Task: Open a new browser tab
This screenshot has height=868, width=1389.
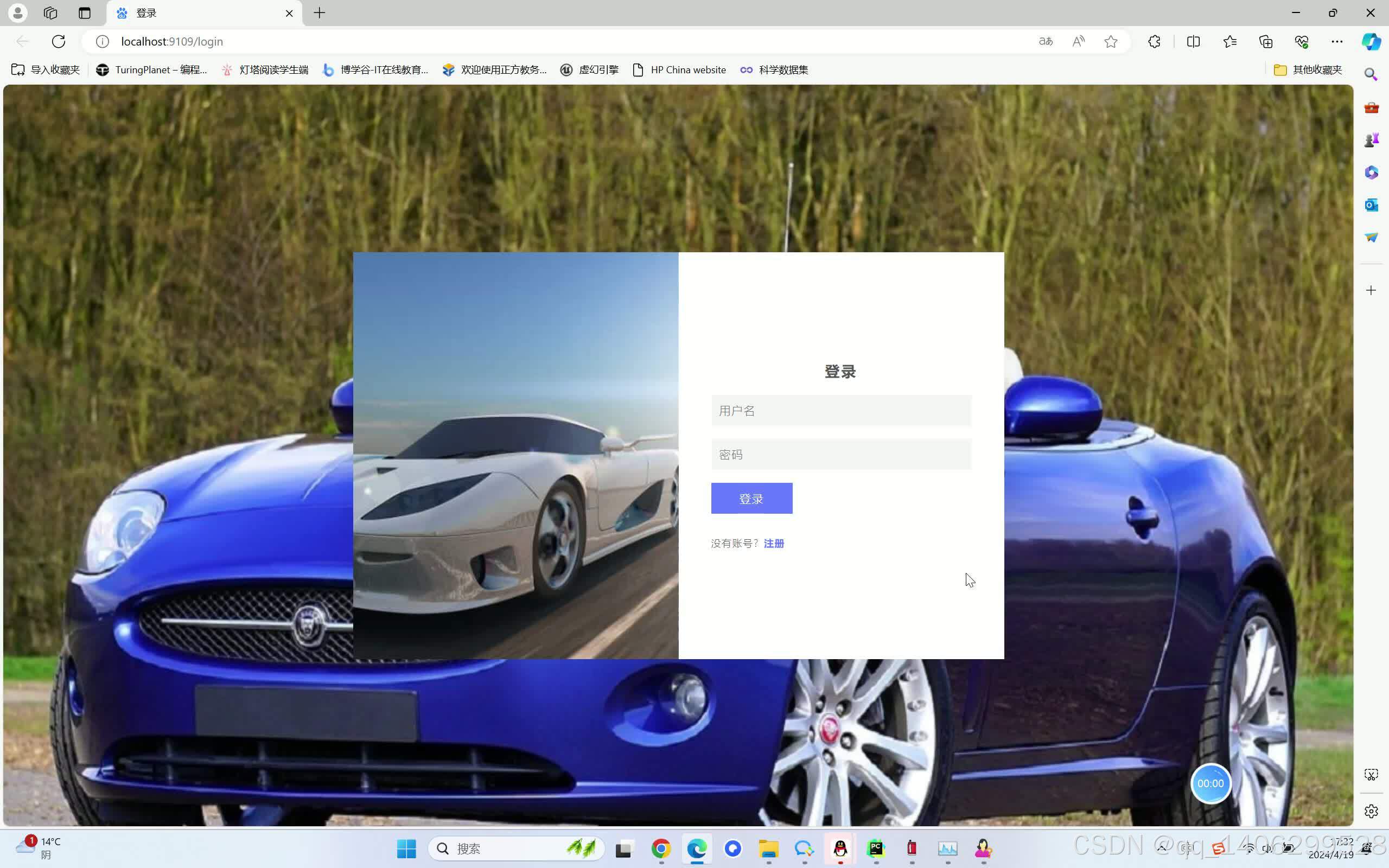Action: click(320, 12)
